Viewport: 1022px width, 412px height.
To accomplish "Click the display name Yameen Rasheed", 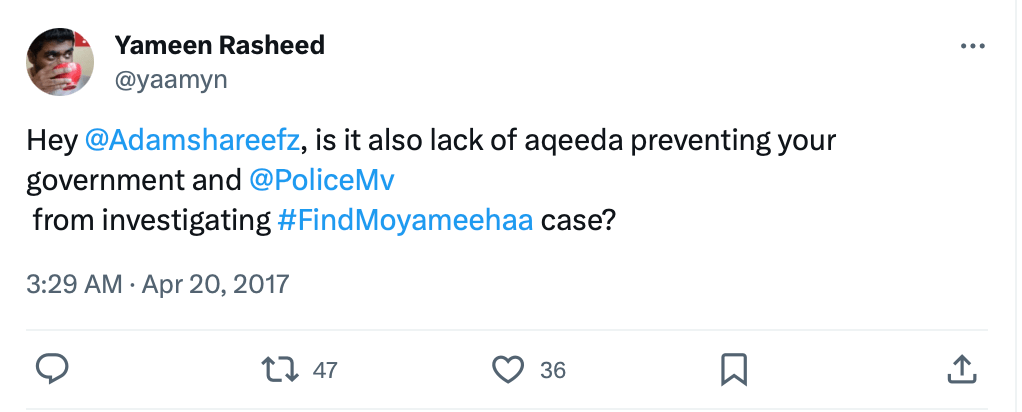I will 219,45.
